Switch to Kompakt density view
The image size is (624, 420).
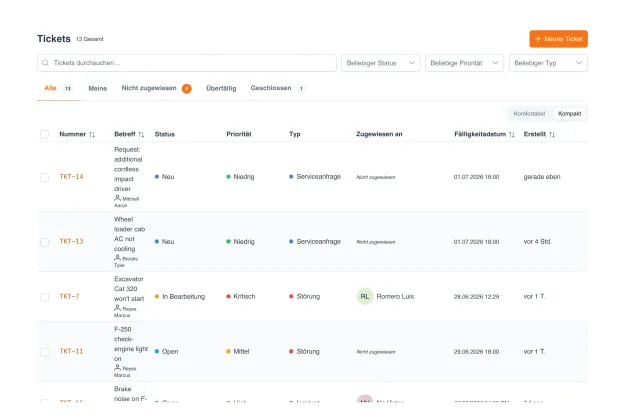569,114
